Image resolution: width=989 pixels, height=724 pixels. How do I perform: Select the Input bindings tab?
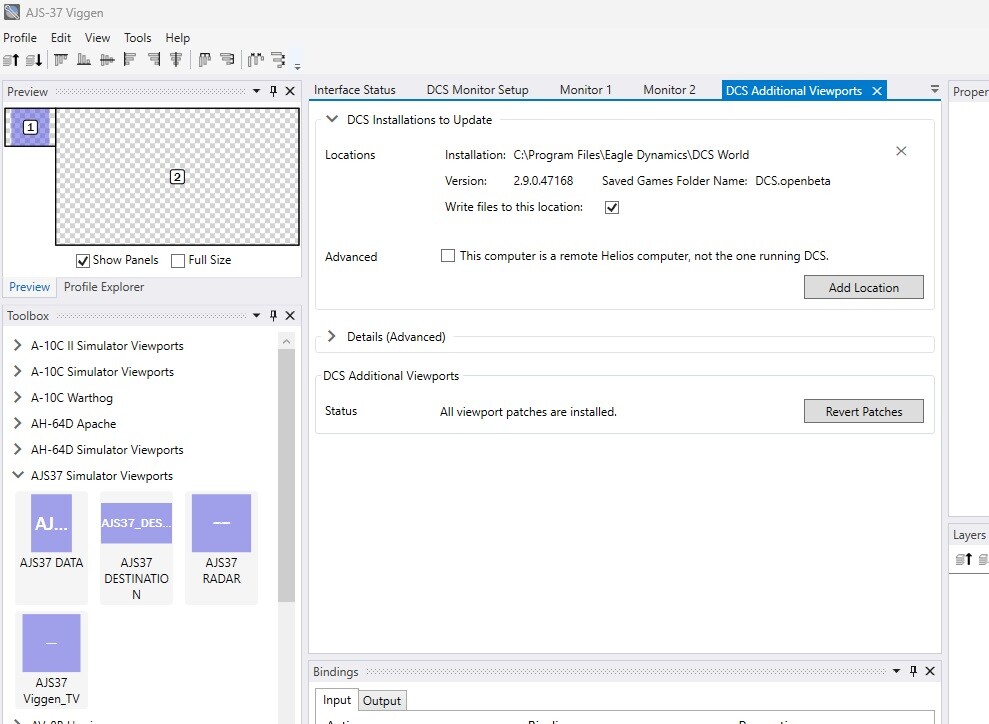337,700
